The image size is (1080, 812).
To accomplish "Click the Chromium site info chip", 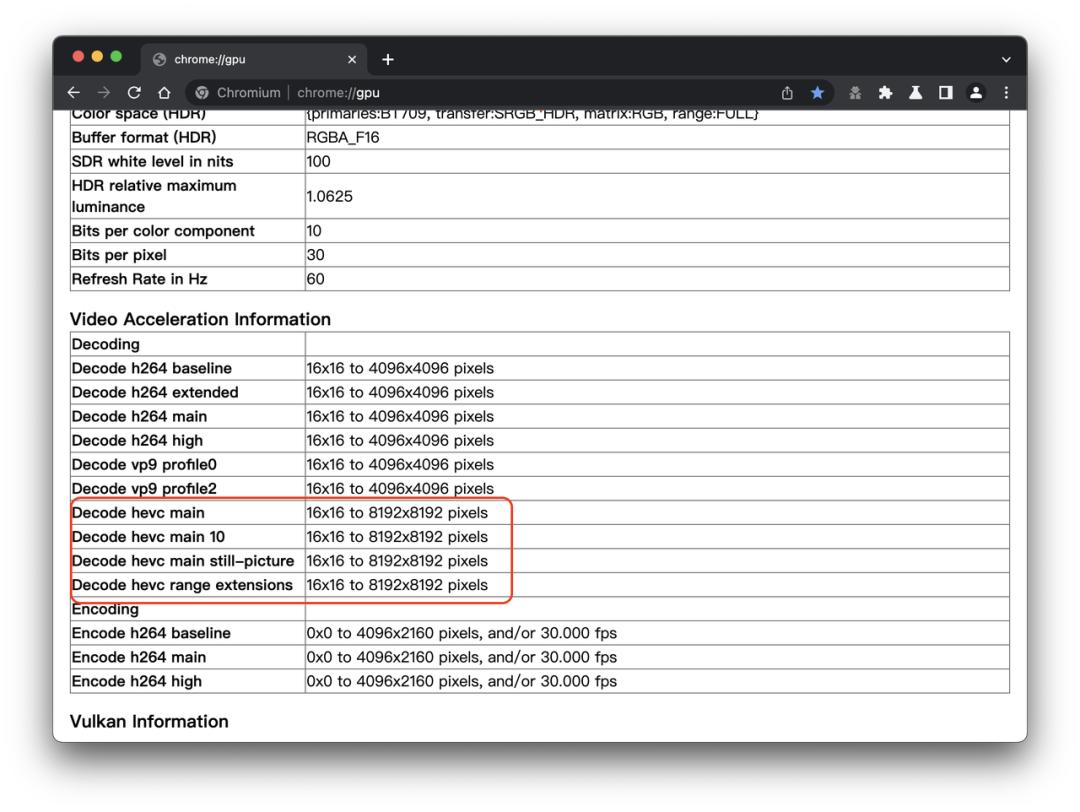I will coord(238,93).
